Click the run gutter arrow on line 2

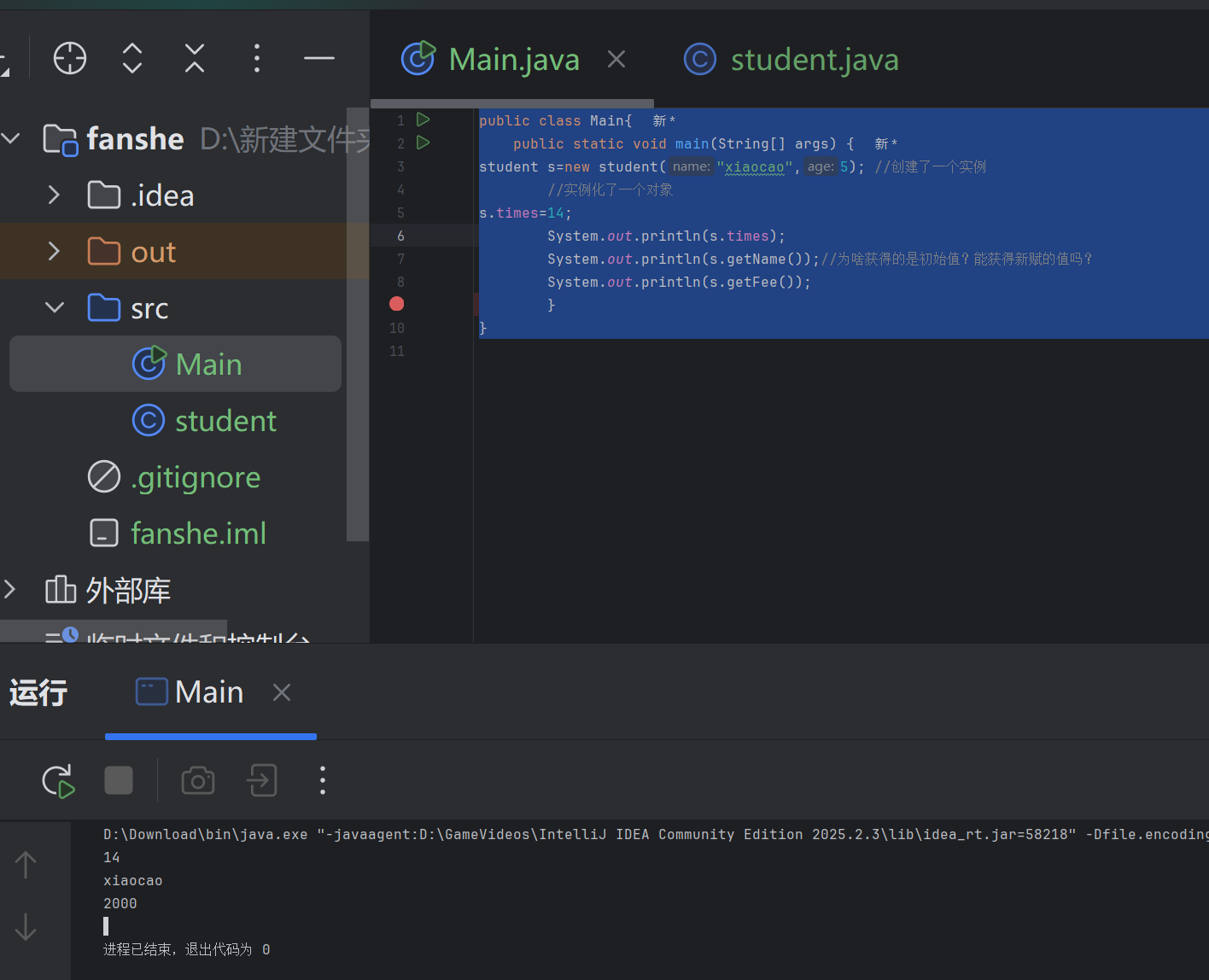coord(423,143)
